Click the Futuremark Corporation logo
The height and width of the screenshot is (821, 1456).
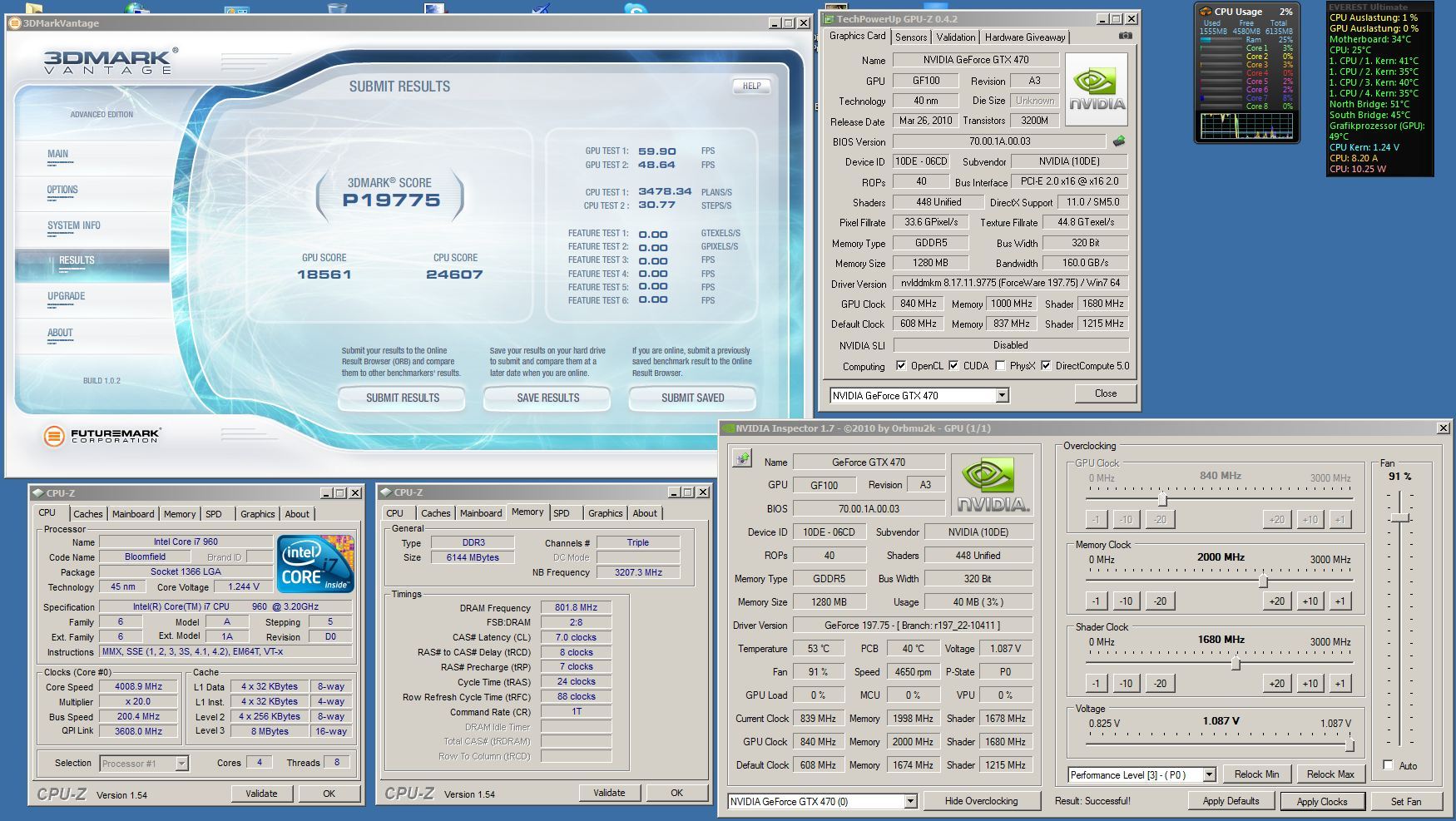(102, 436)
